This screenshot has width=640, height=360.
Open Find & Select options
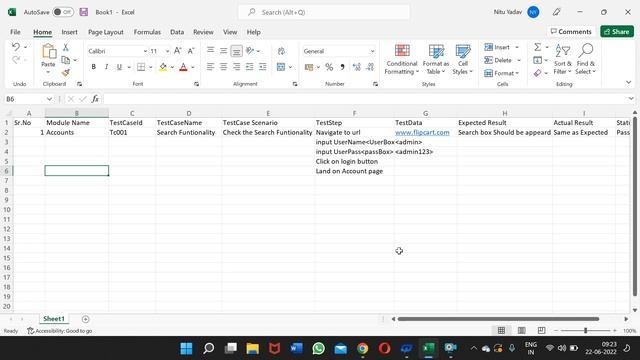585,60
